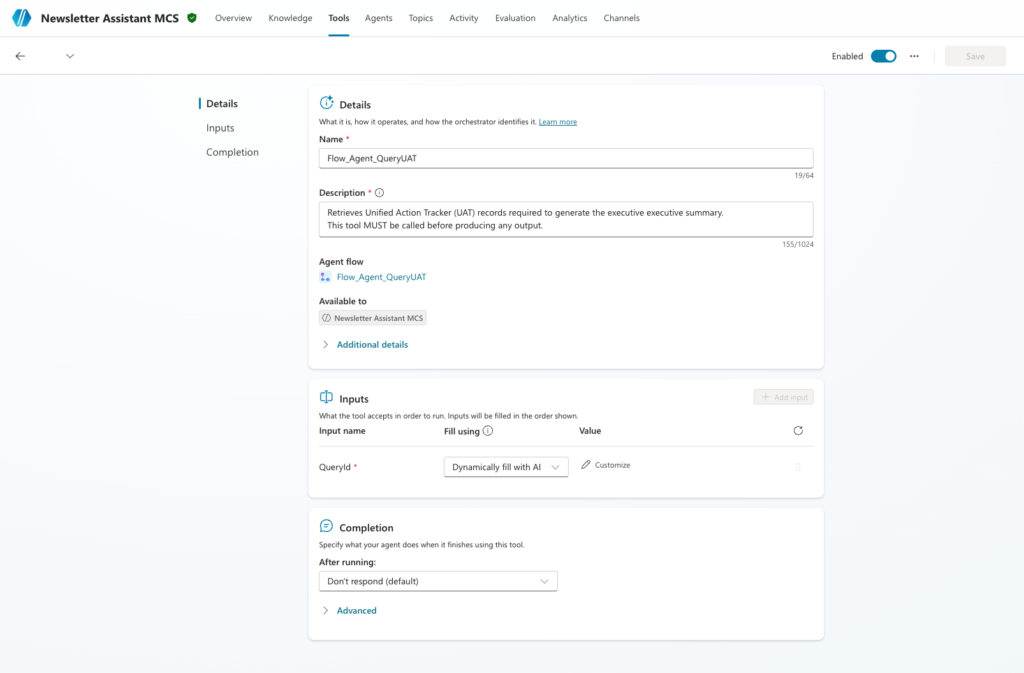Click into the Name input field
Viewport: 1024px width, 673px height.
click(566, 158)
